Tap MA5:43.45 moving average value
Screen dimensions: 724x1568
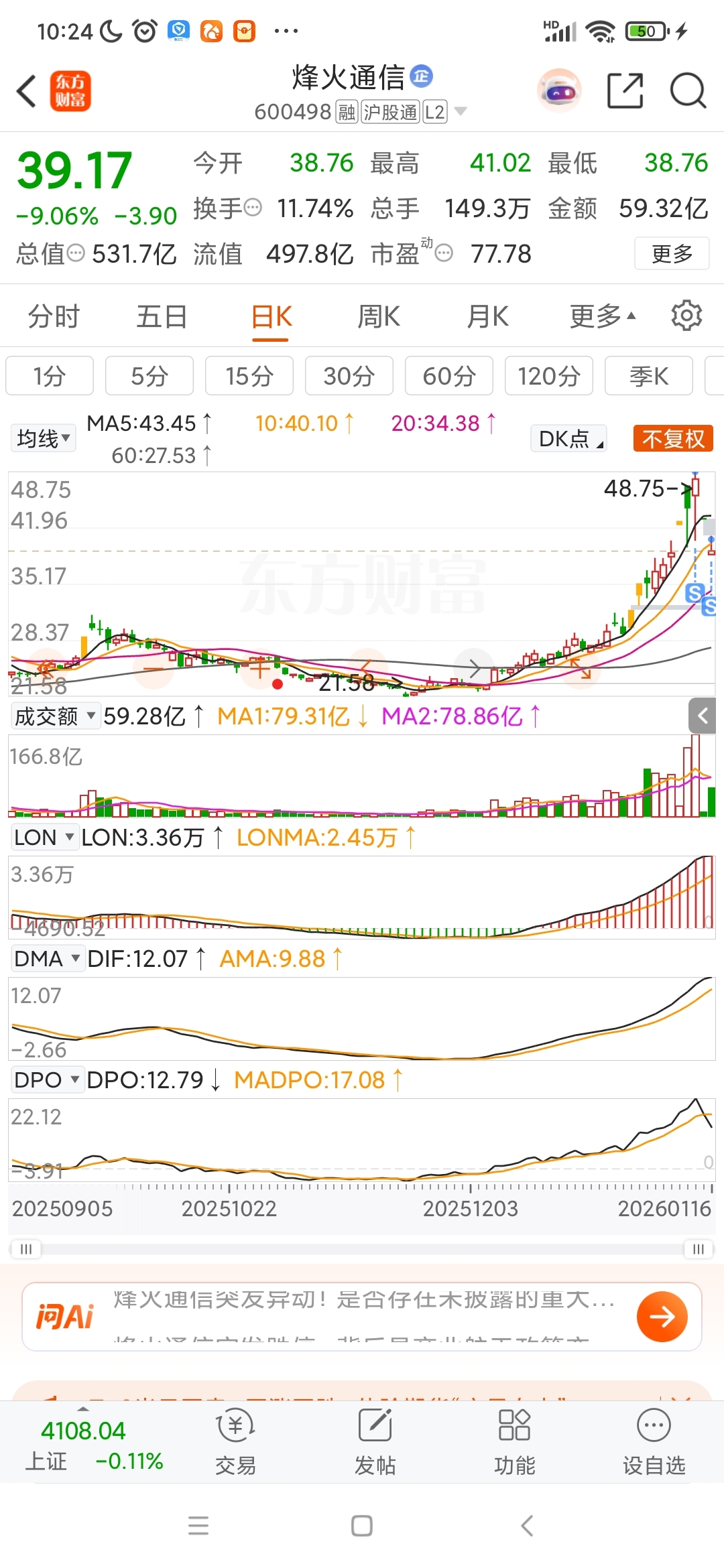[x=141, y=423]
